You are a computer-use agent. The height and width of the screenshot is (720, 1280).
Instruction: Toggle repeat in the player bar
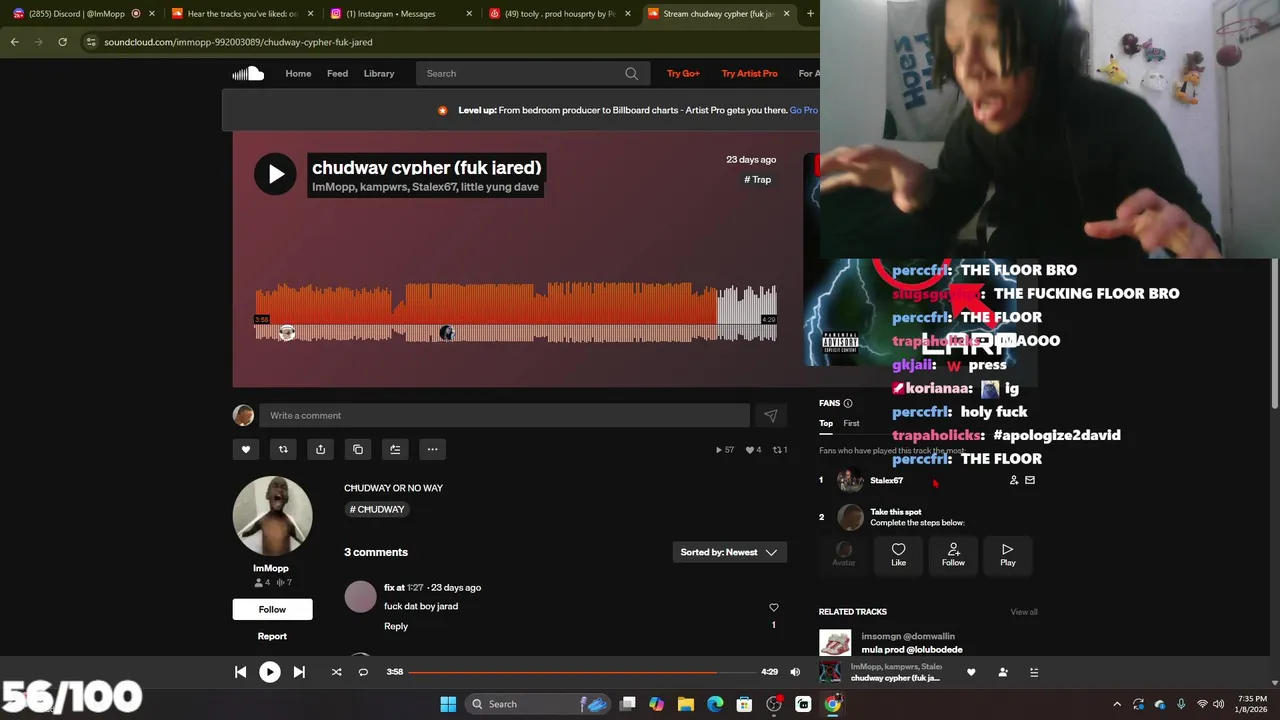click(363, 672)
